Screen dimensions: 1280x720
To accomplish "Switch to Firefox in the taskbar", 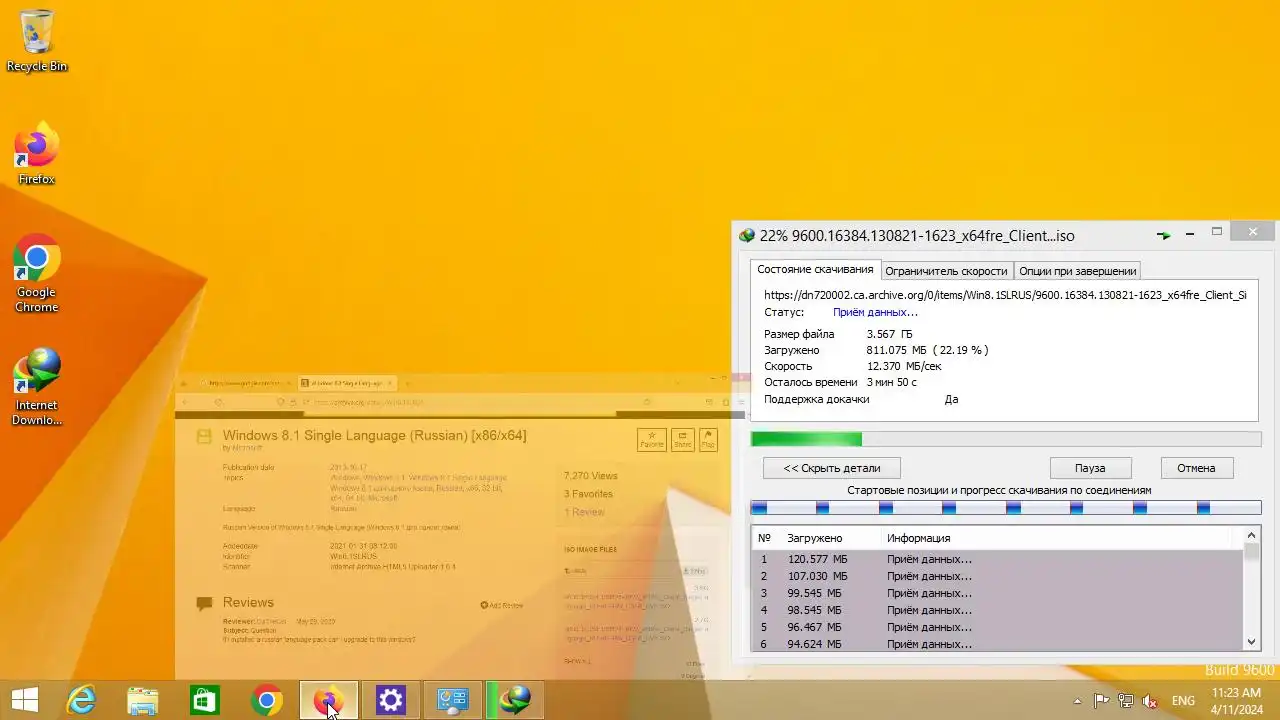I will pyautogui.click(x=329, y=700).
